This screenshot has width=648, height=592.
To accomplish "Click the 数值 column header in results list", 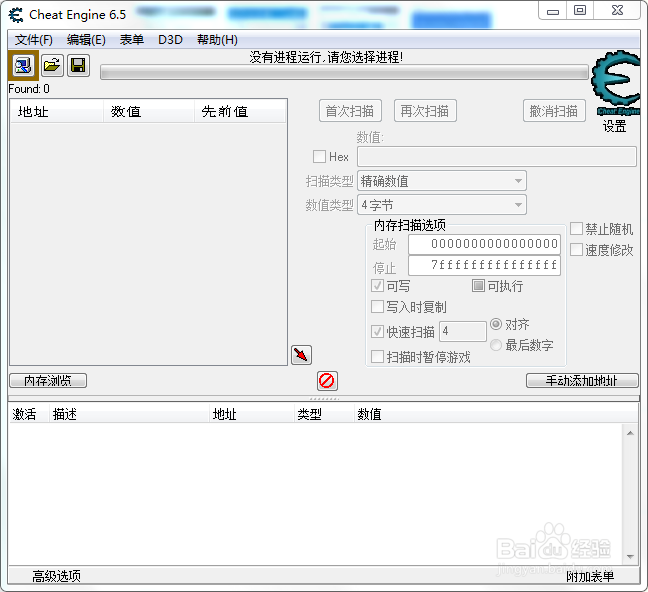I will 149,112.
